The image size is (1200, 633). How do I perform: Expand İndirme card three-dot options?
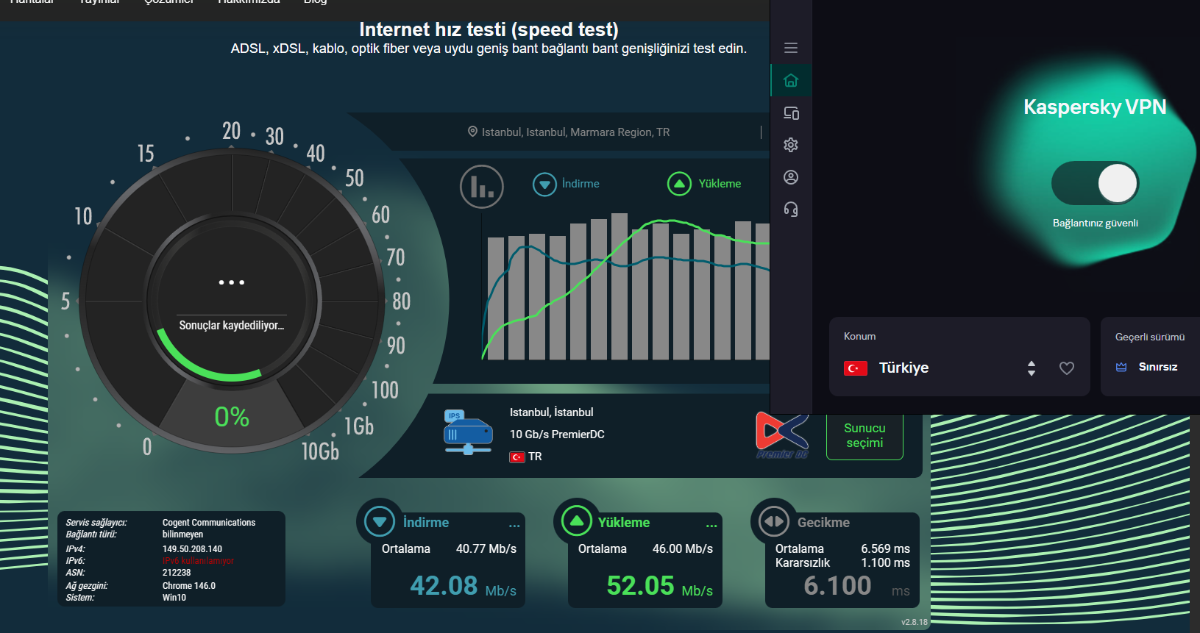click(514, 525)
